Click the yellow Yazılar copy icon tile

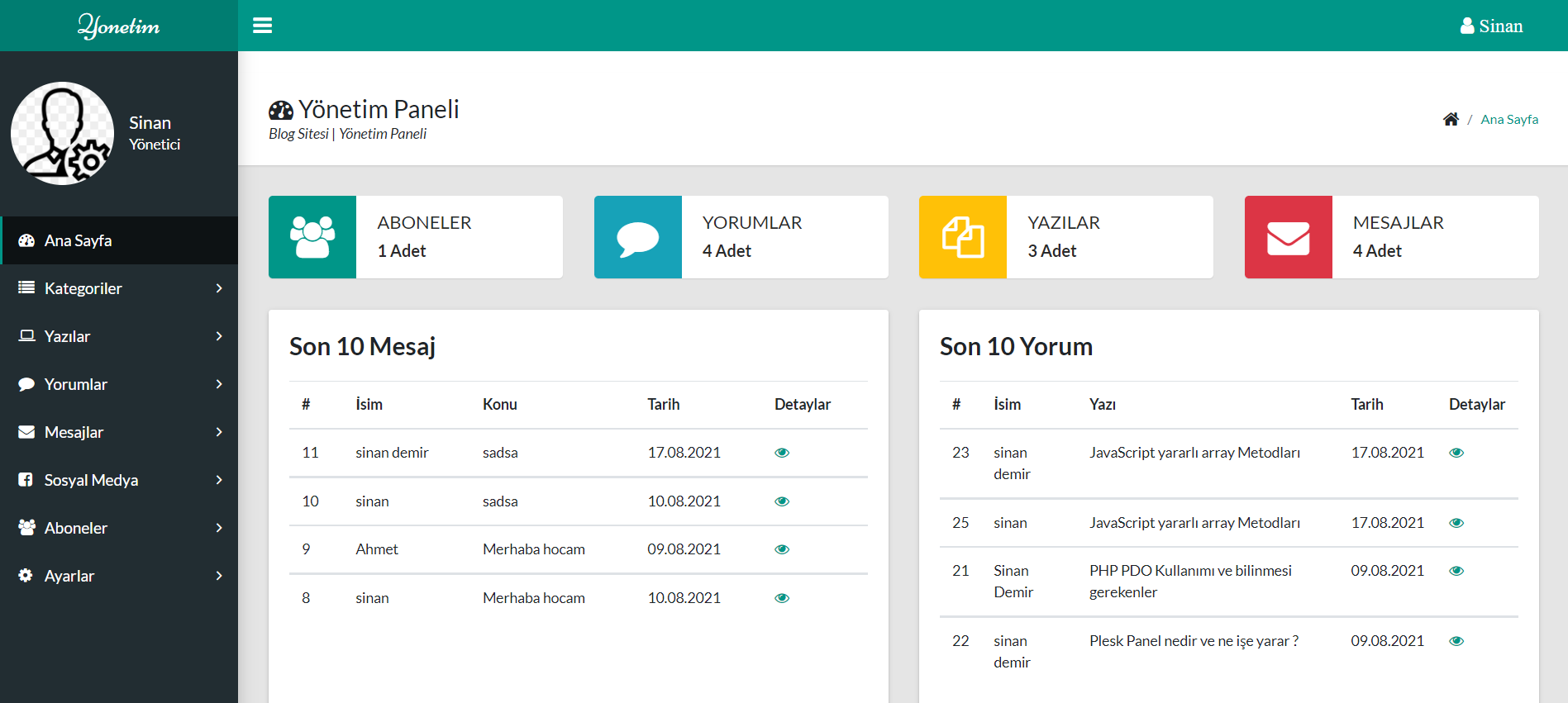[x=963, y=237]
